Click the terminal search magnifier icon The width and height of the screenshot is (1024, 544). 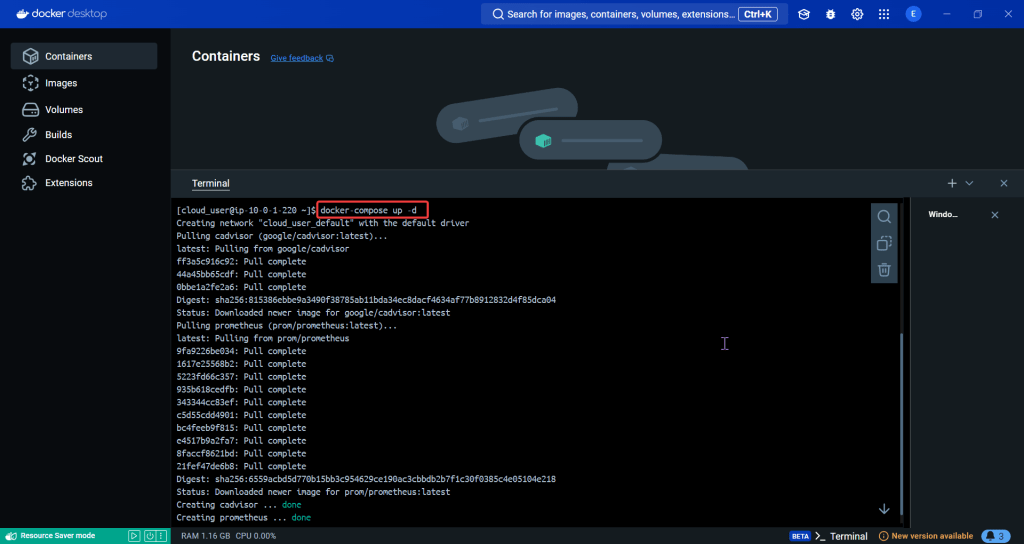pos(884,217)
